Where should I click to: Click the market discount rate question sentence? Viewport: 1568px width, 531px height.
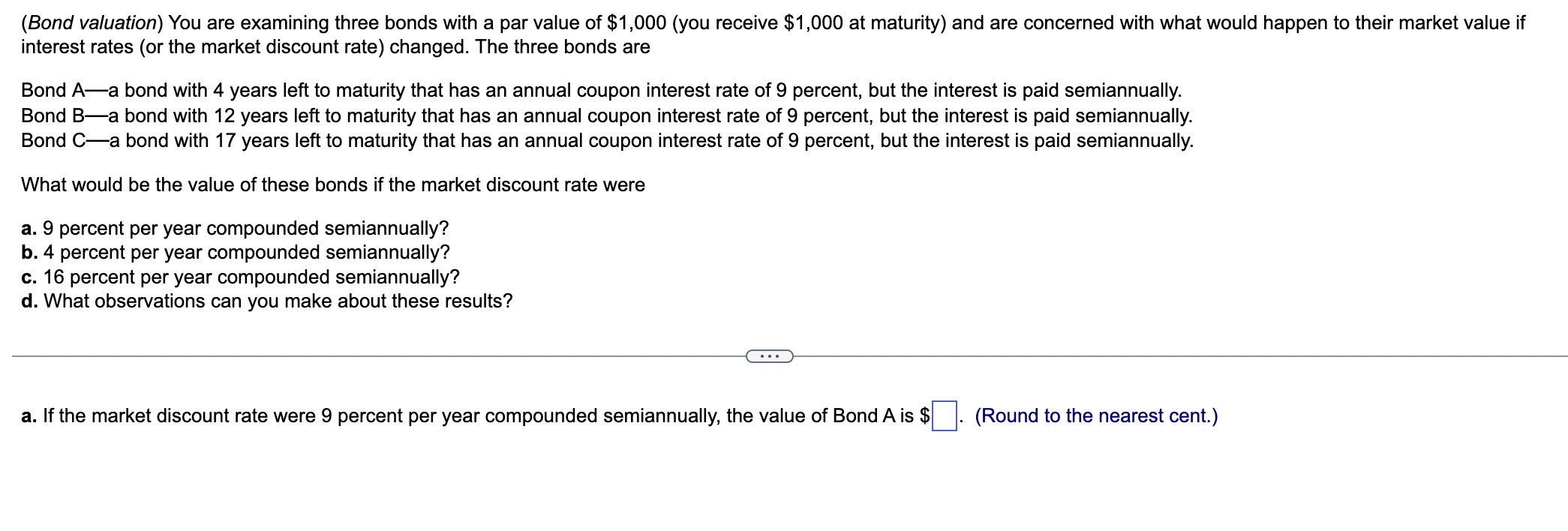tap(333, 184)
